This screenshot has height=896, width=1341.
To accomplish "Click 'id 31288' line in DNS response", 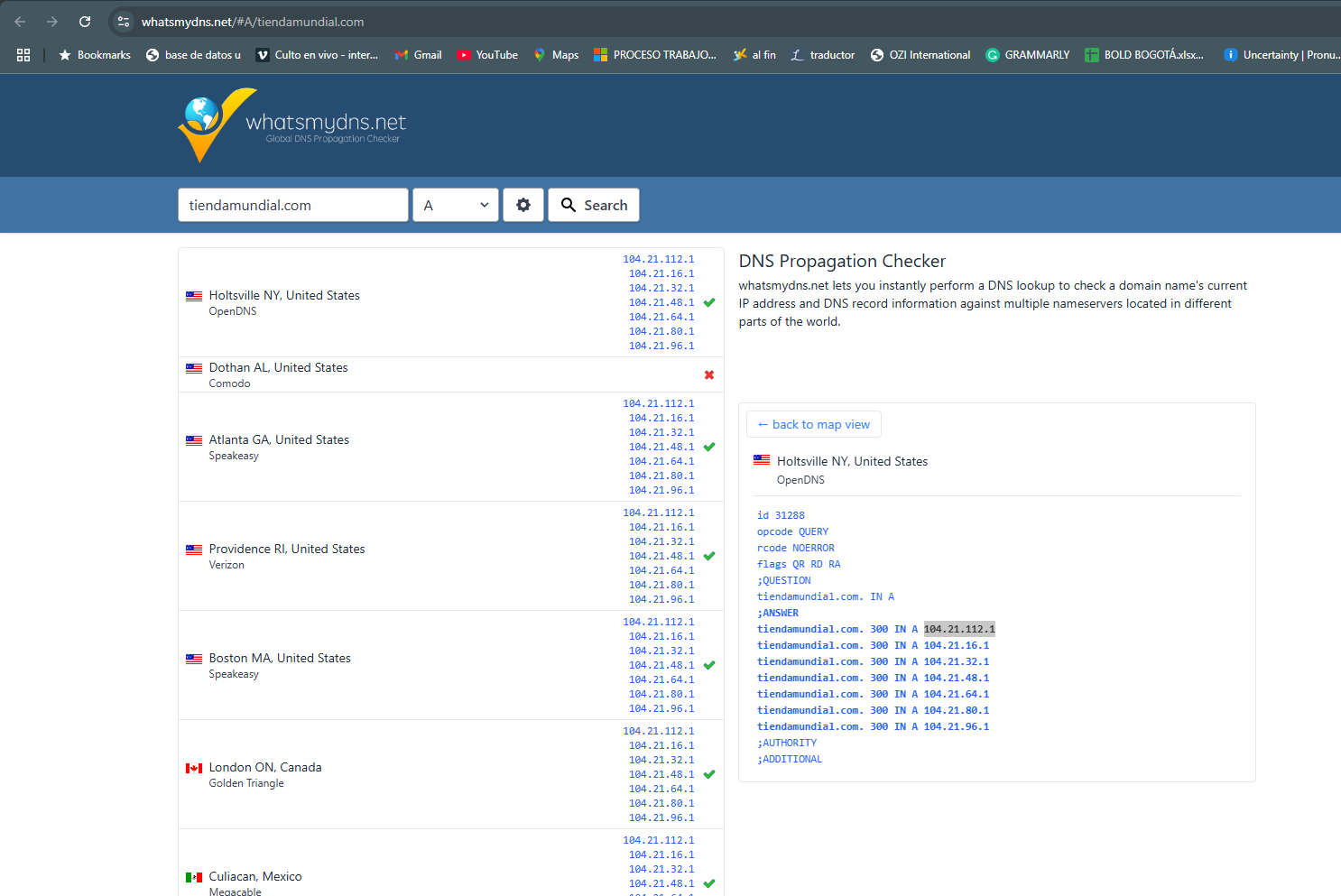I will 781,515.
